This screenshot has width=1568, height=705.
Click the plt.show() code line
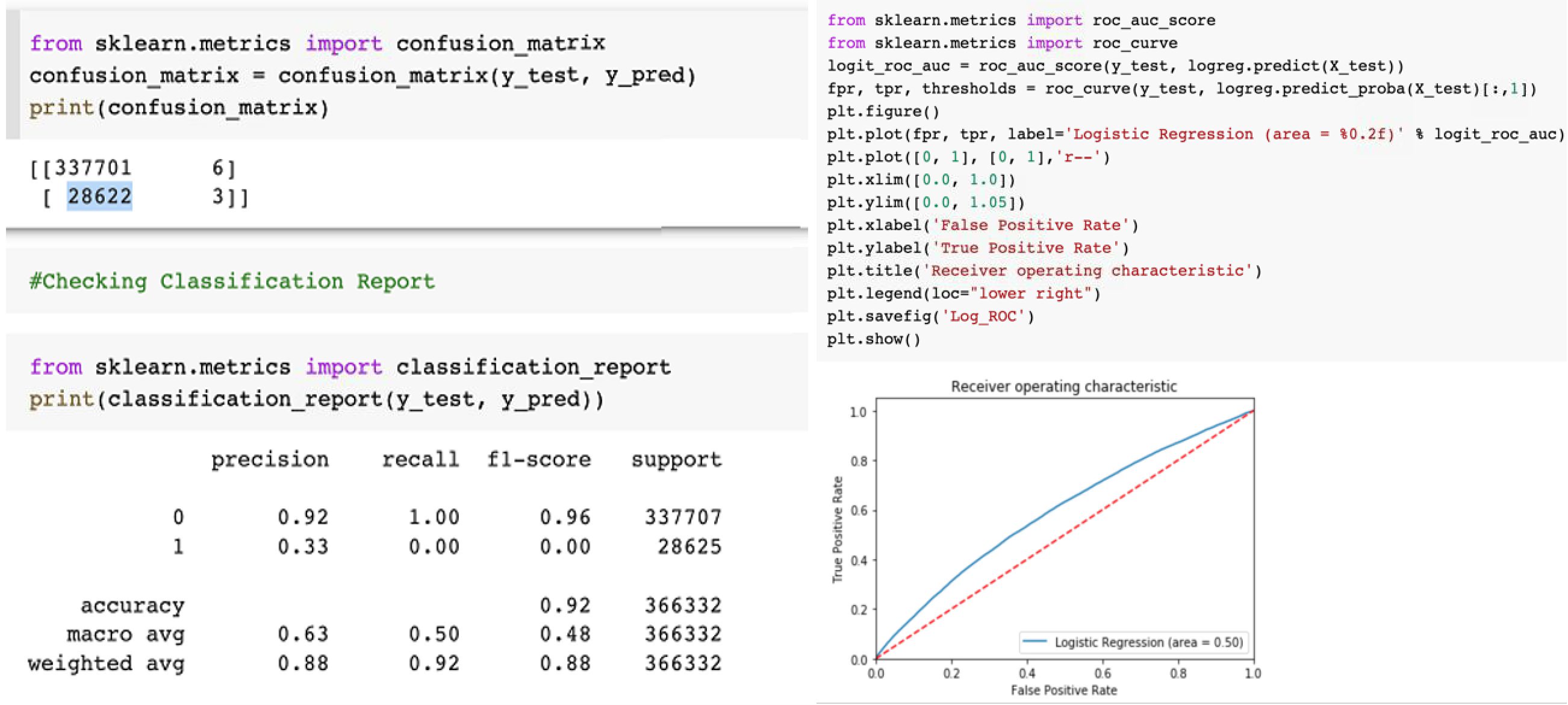(874, 339)
